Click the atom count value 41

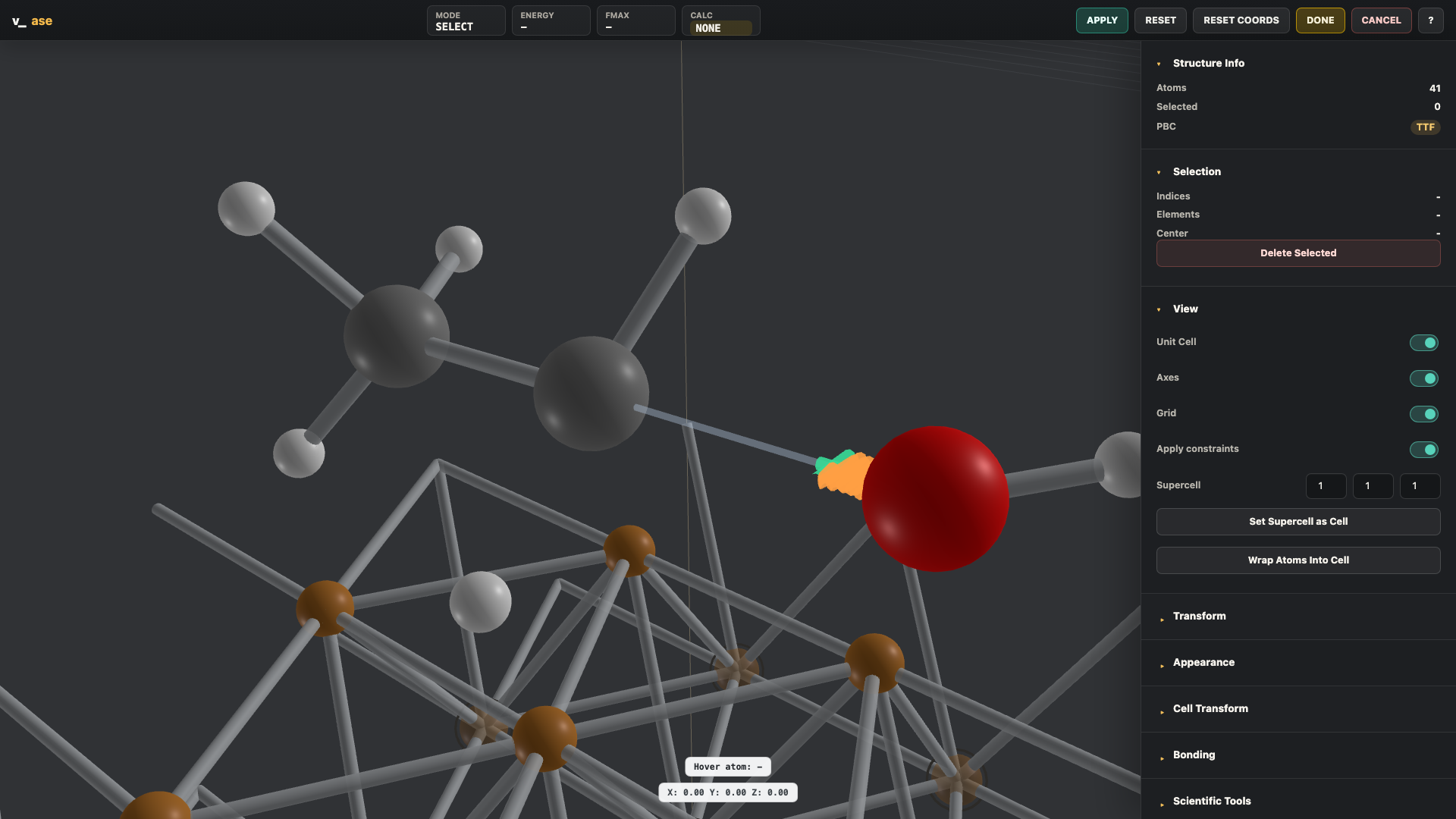1435,89
